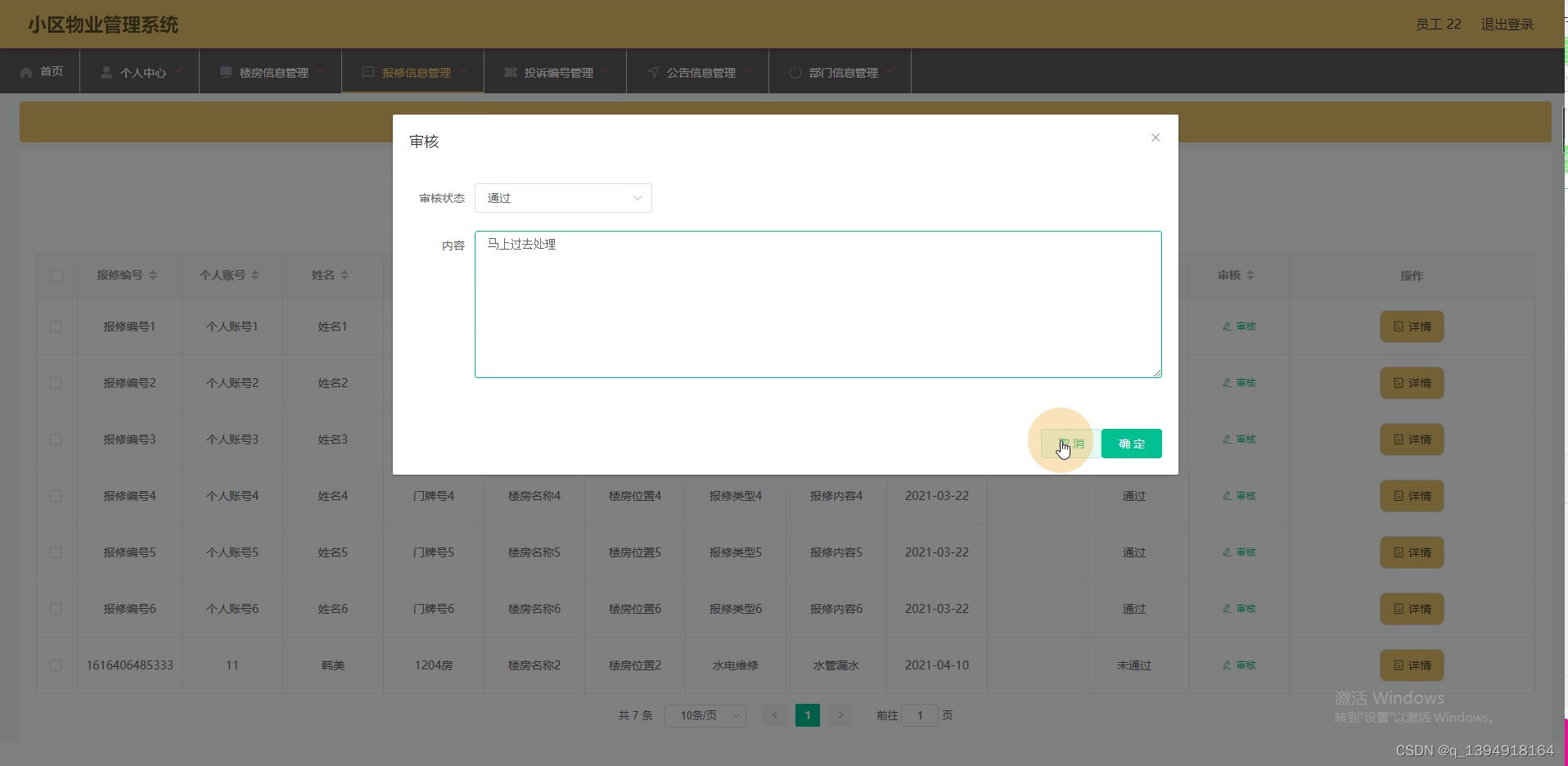
Task: Check the box for row 报修编号6
Action: click(x=56, y=609)
